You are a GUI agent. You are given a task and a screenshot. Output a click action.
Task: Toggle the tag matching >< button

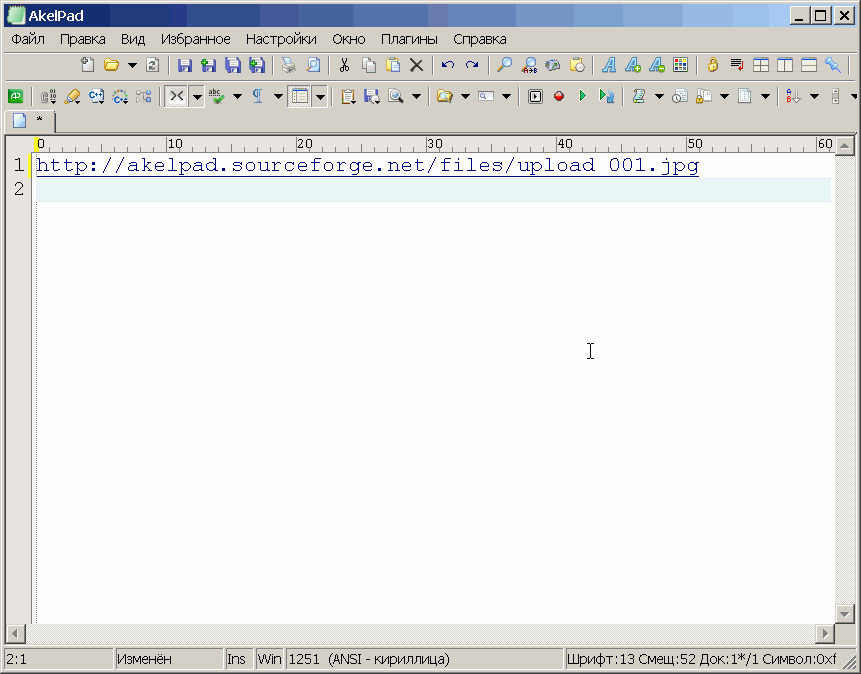(x=177, y=97)
